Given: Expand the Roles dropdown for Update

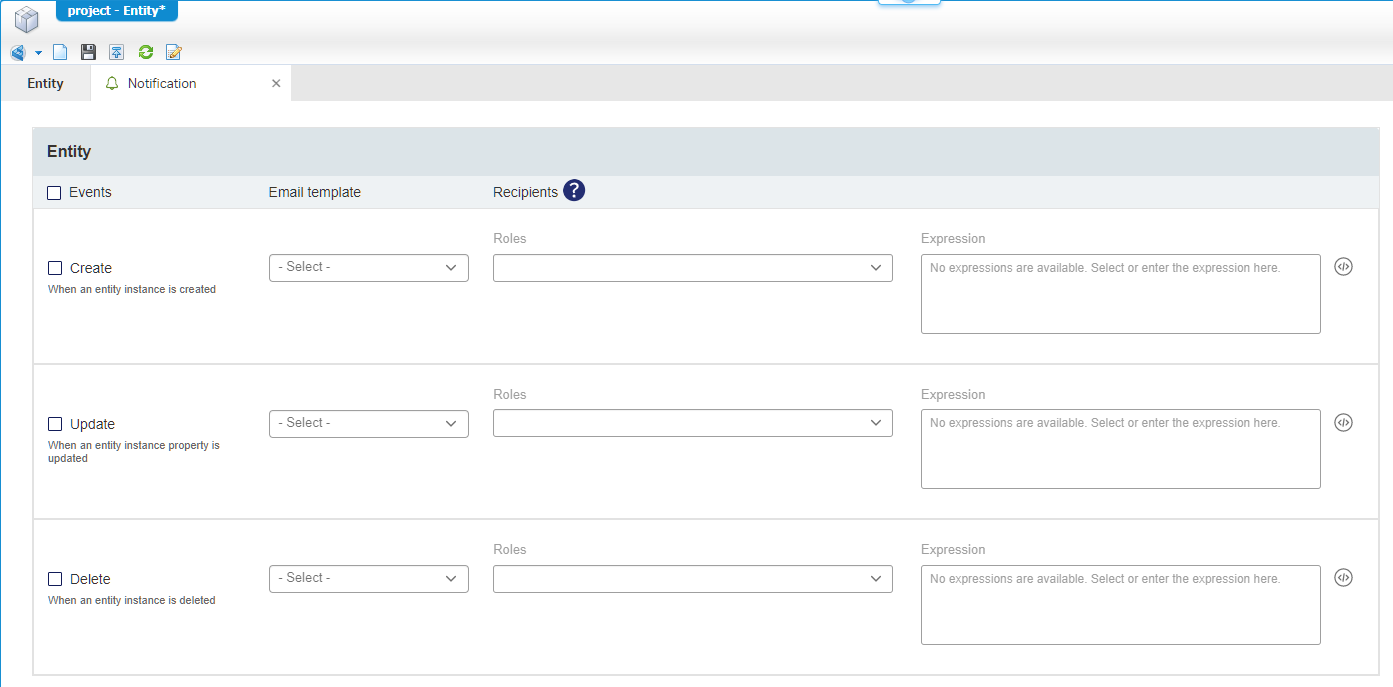Looking at the screenshot, I should pyautogui.click(x=692, y=423).
